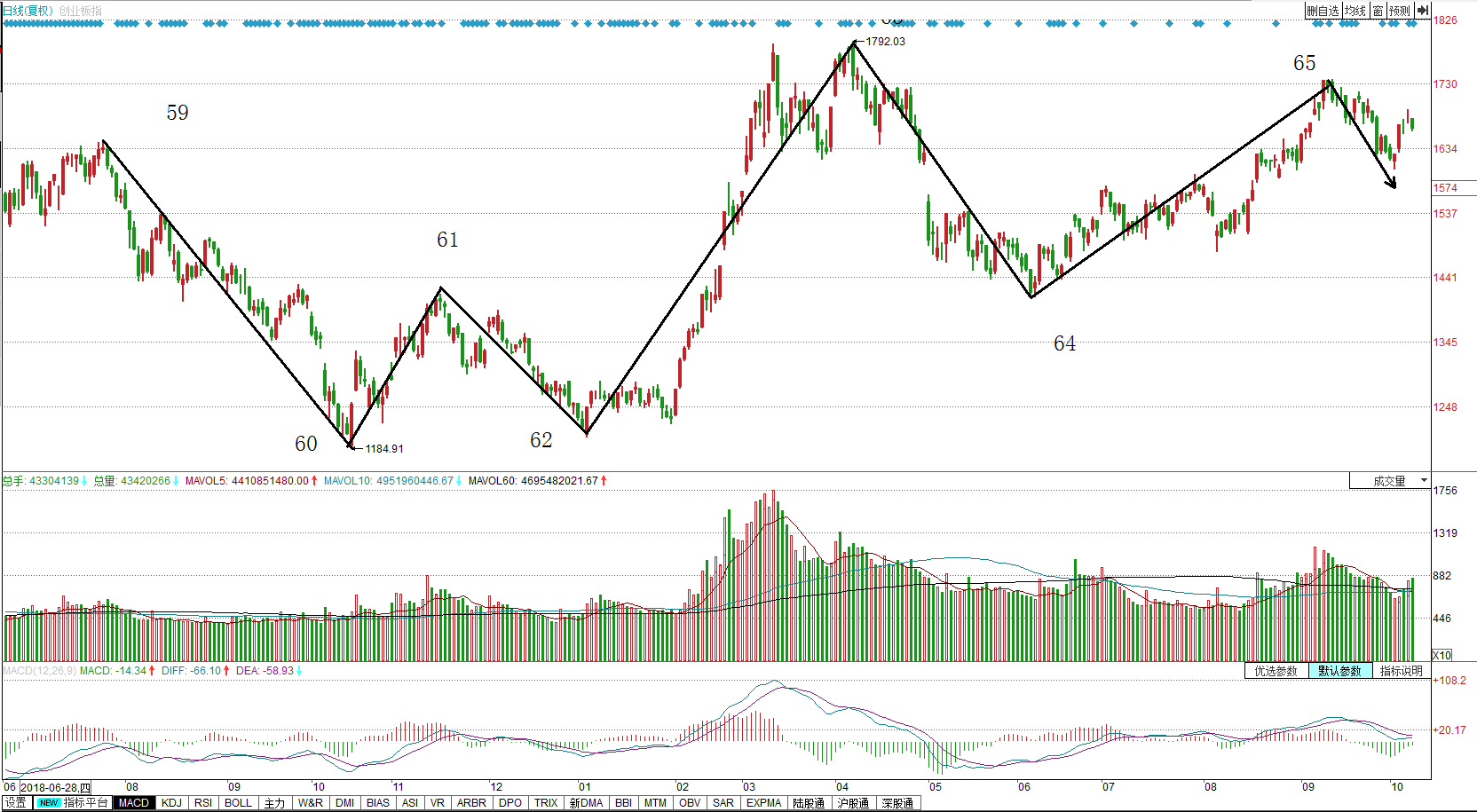Screen dimensions: 1477x812
Task: Click the 日线(复权) period label
Action: click(28, 11)
